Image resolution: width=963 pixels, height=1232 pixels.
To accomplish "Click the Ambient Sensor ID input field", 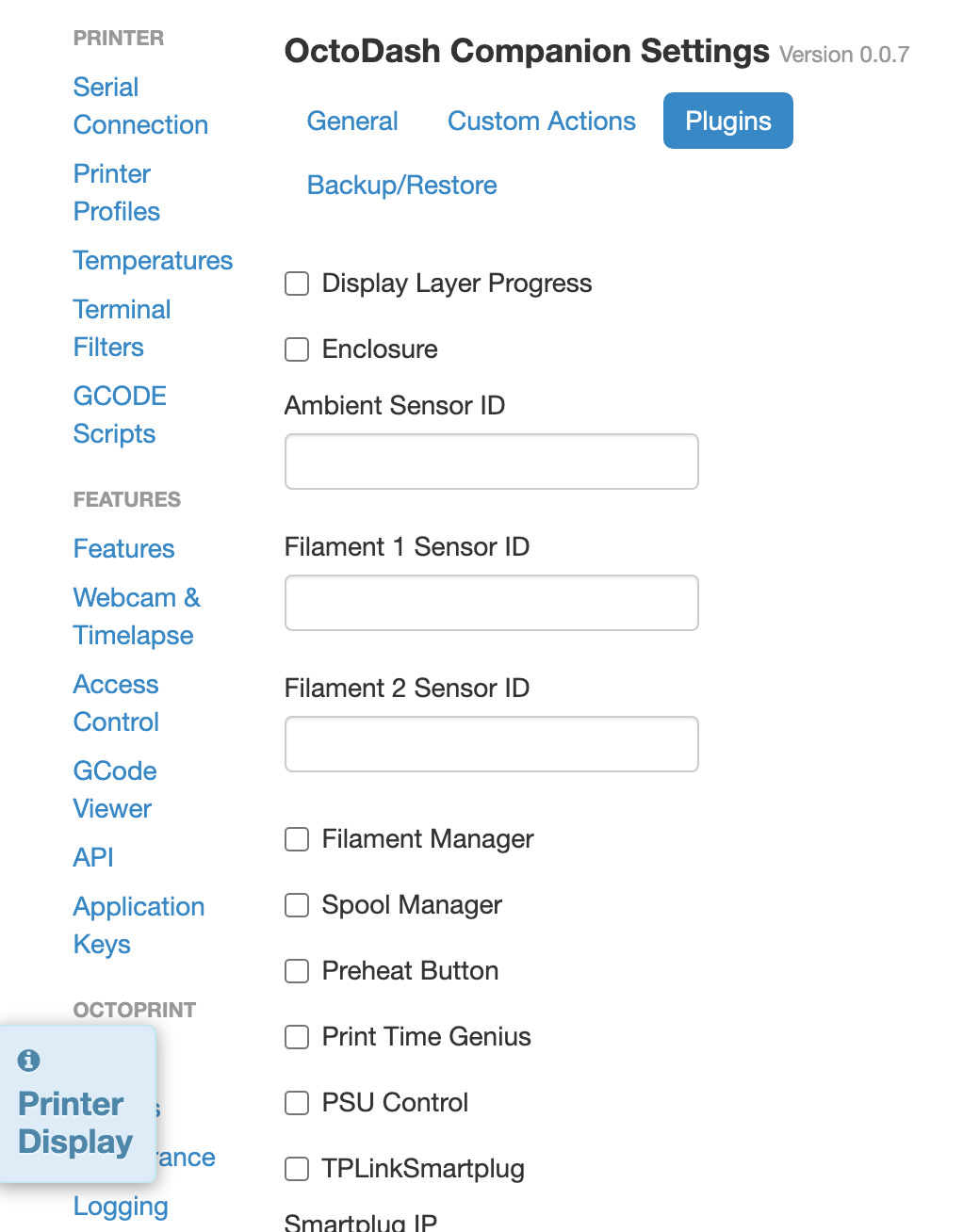I will click(491, 462).
